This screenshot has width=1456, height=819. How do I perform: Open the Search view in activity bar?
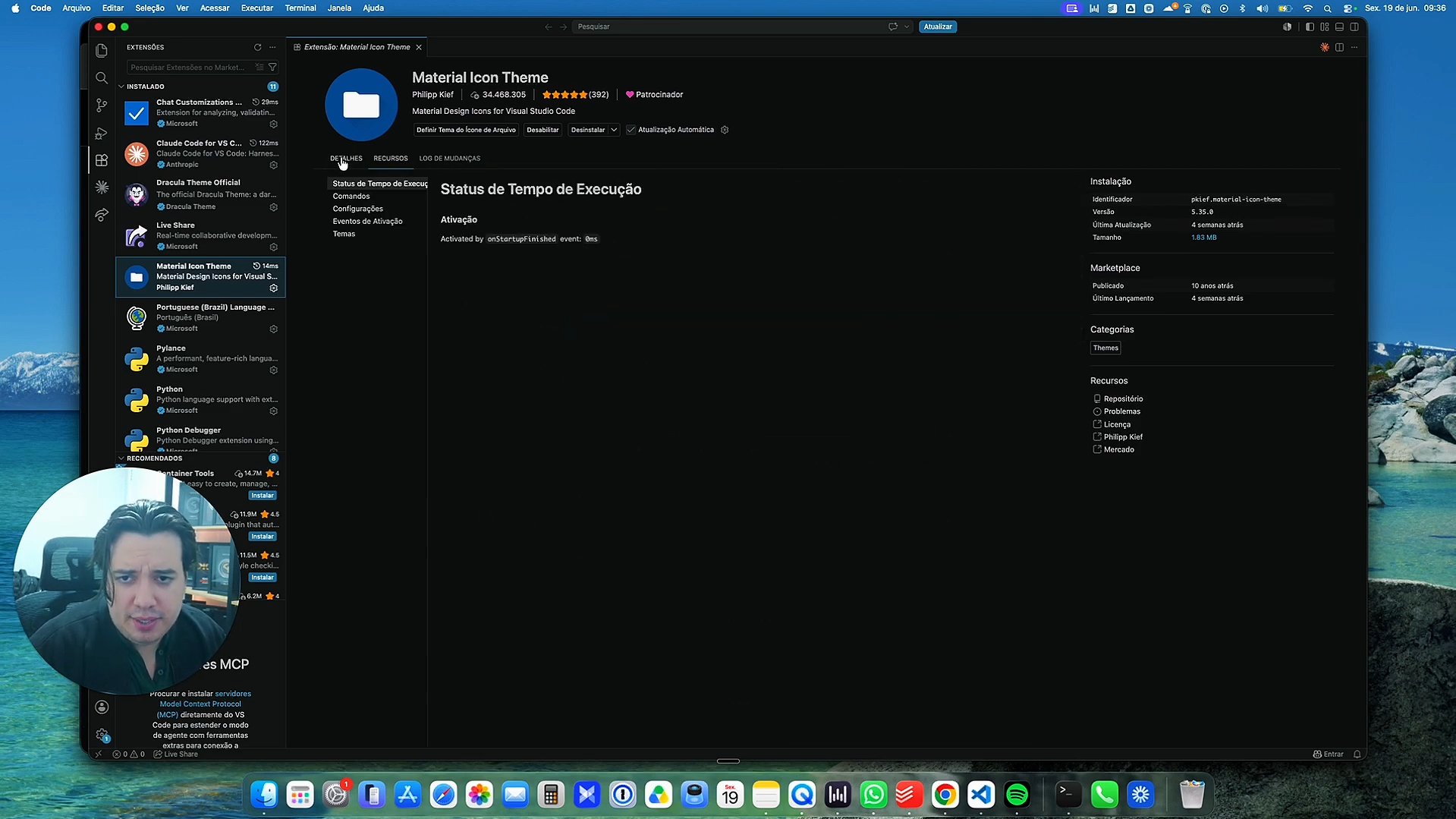coord(102,78)
